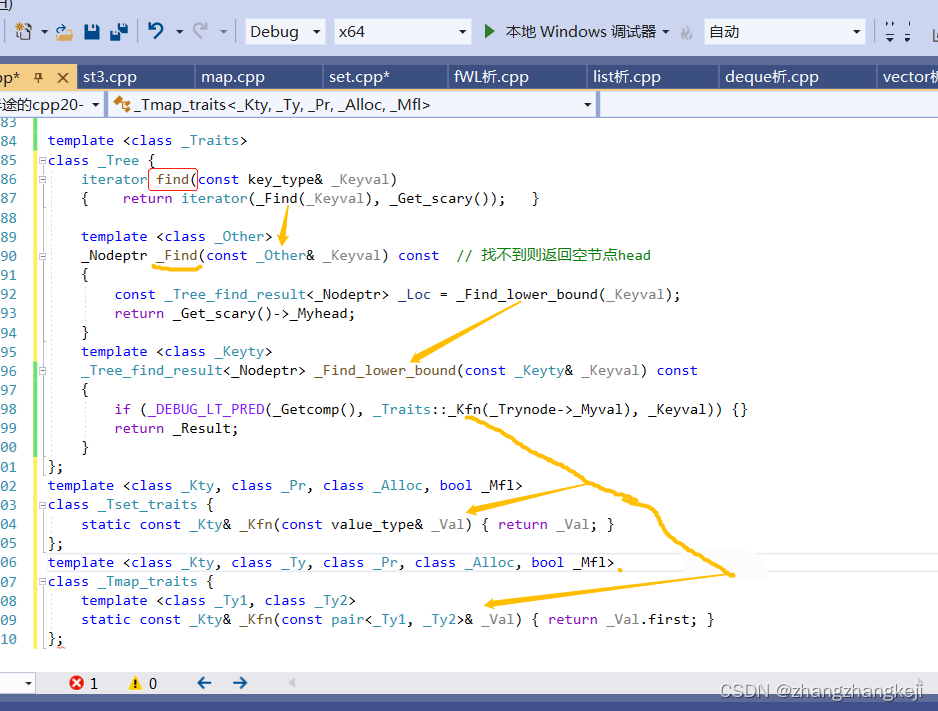This screenshot has height=711, width=938.
Task: Collapse the _Find_lower_bound function outline
Action: (x=42, y=371)
